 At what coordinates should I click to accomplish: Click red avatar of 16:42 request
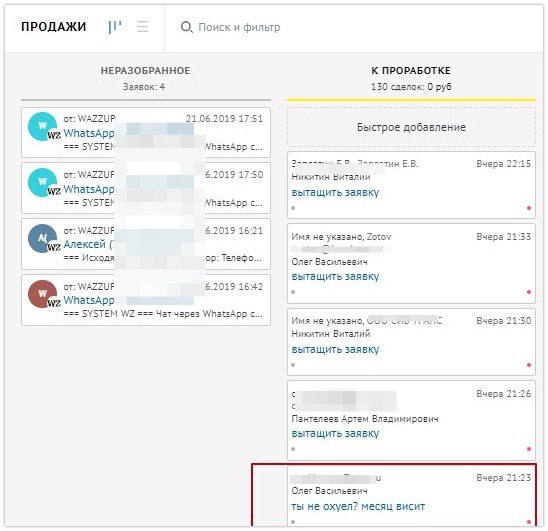43,294
